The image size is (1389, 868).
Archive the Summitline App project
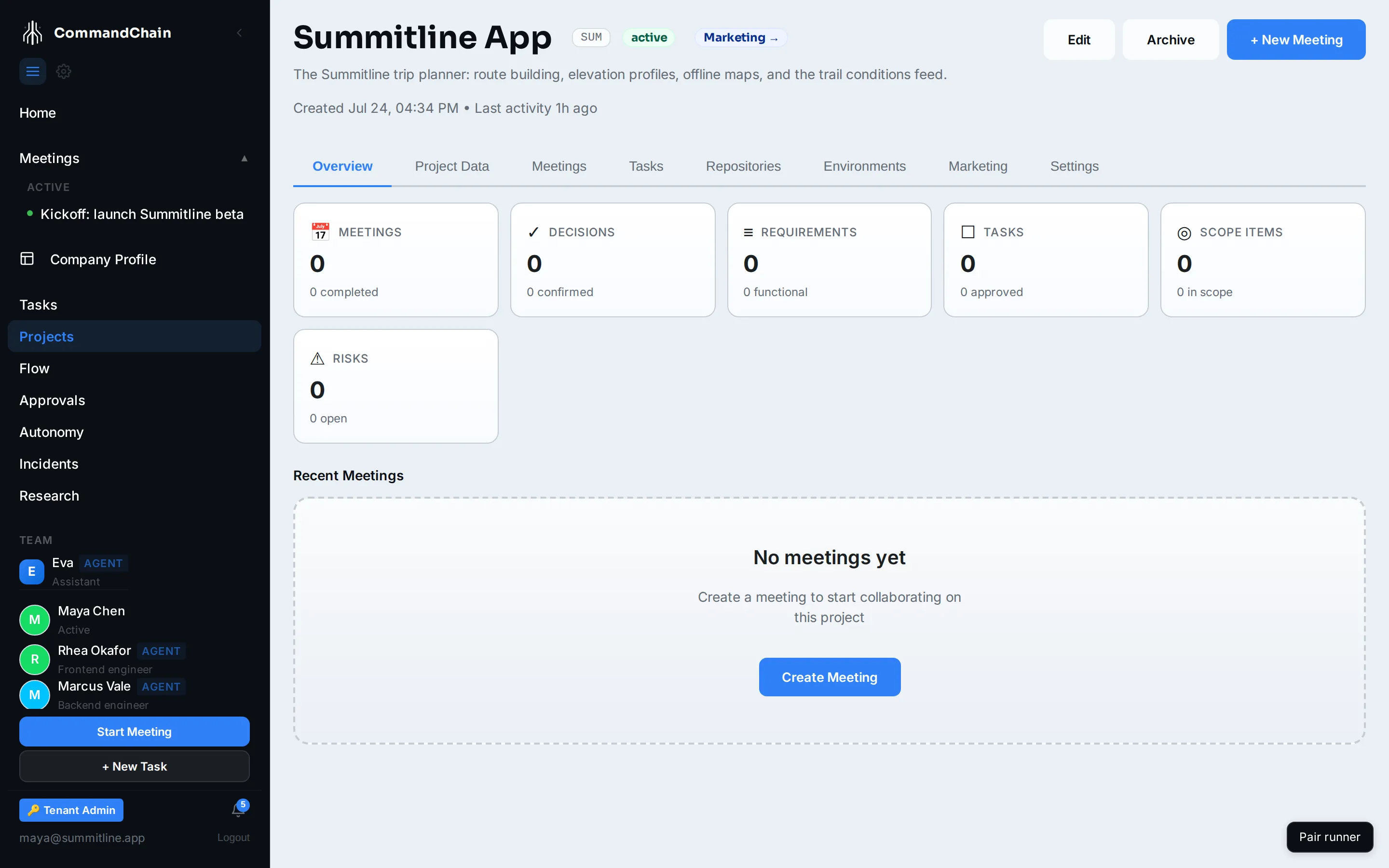click(x=1171, y=40)
